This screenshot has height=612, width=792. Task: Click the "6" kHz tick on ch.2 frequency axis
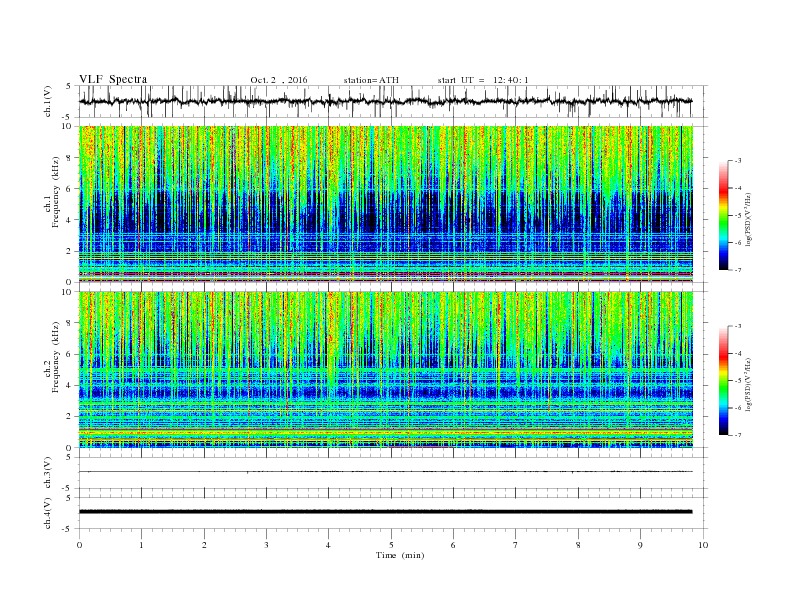click(70, 354)
